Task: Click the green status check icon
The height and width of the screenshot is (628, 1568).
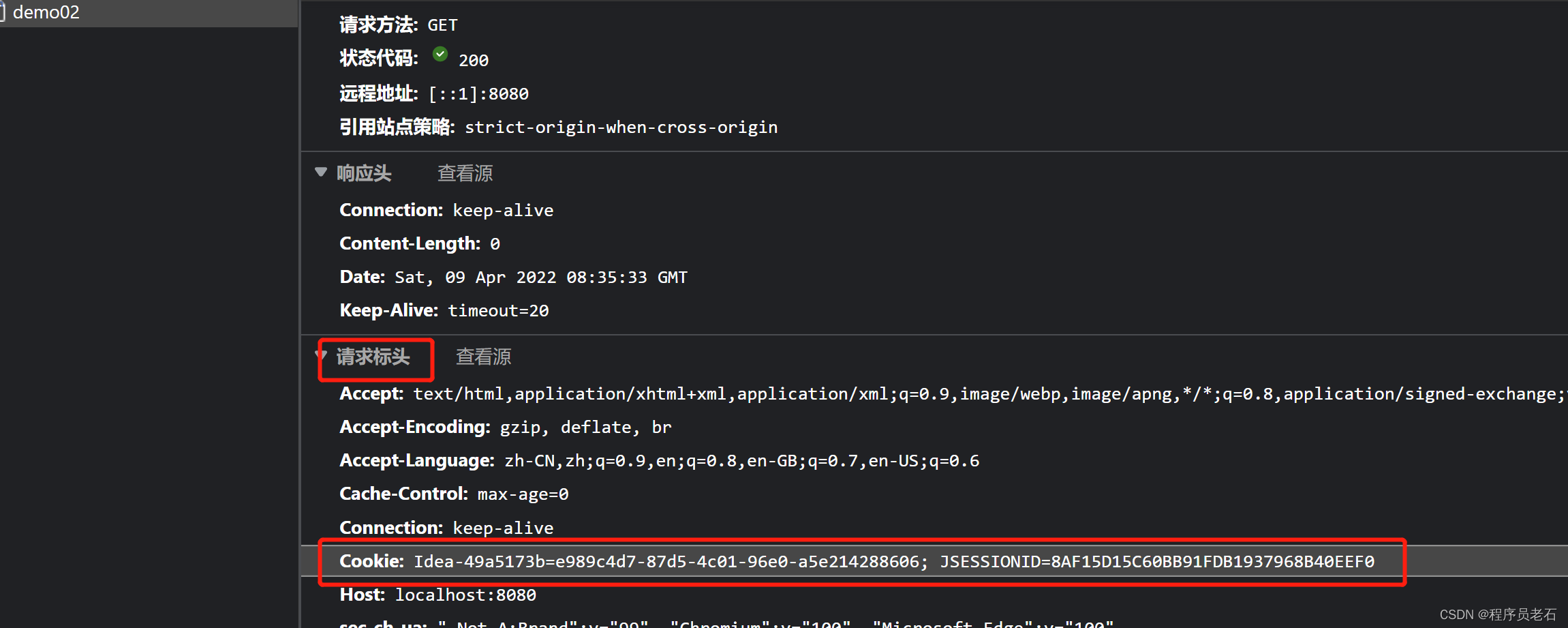Action: pyautogui.click(x=440, y=55)
